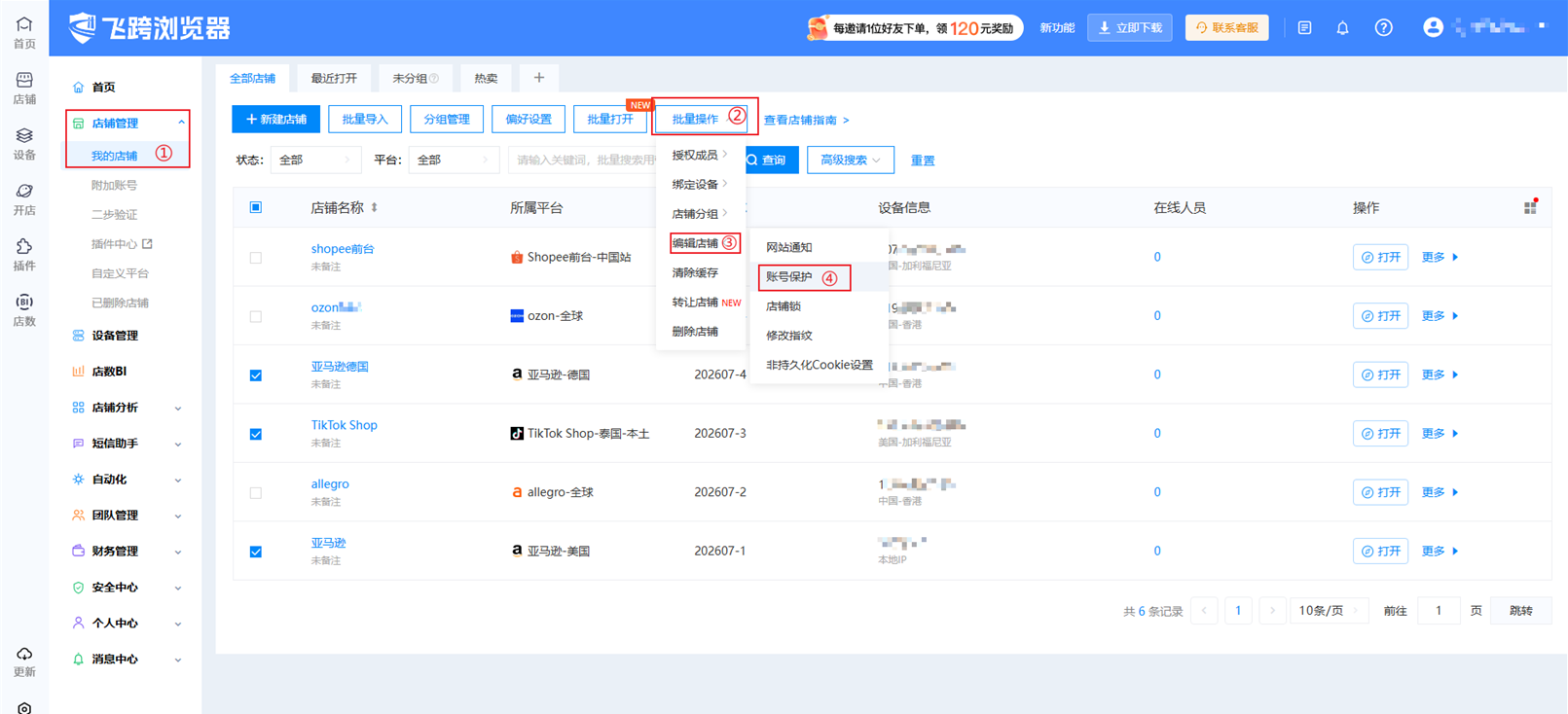The height and width of the screenshot is (714, 1568).
Task: Click the 未分组 tab info icon
Action: 434,79
